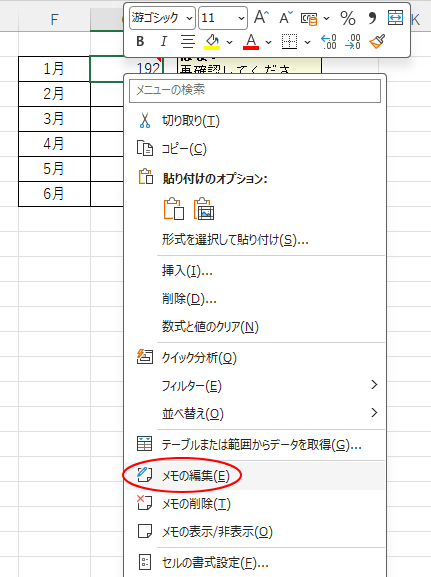Image resolution: width=431 pixels, height=577 pixels.
Task: Choose メモの編集(E)
Action: coord(255,476)
